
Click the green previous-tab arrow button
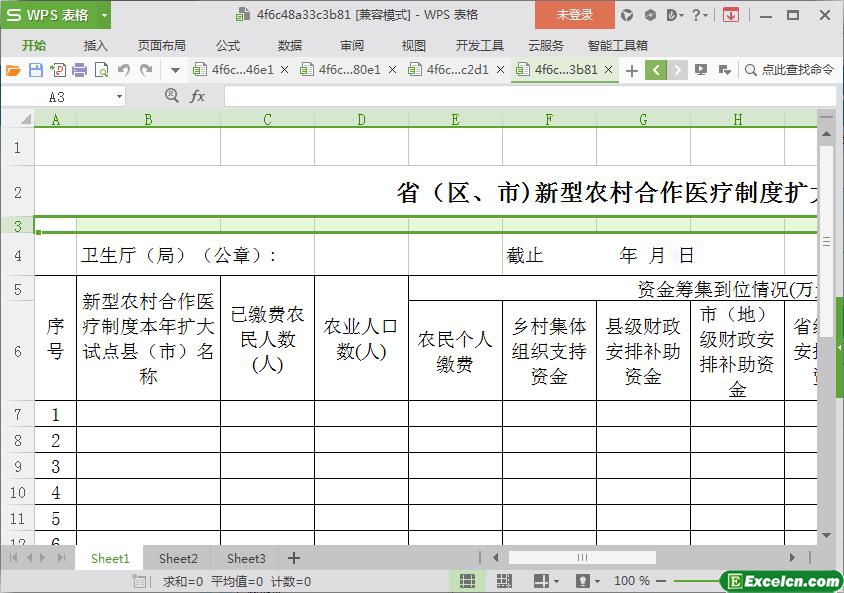point(656,70)
